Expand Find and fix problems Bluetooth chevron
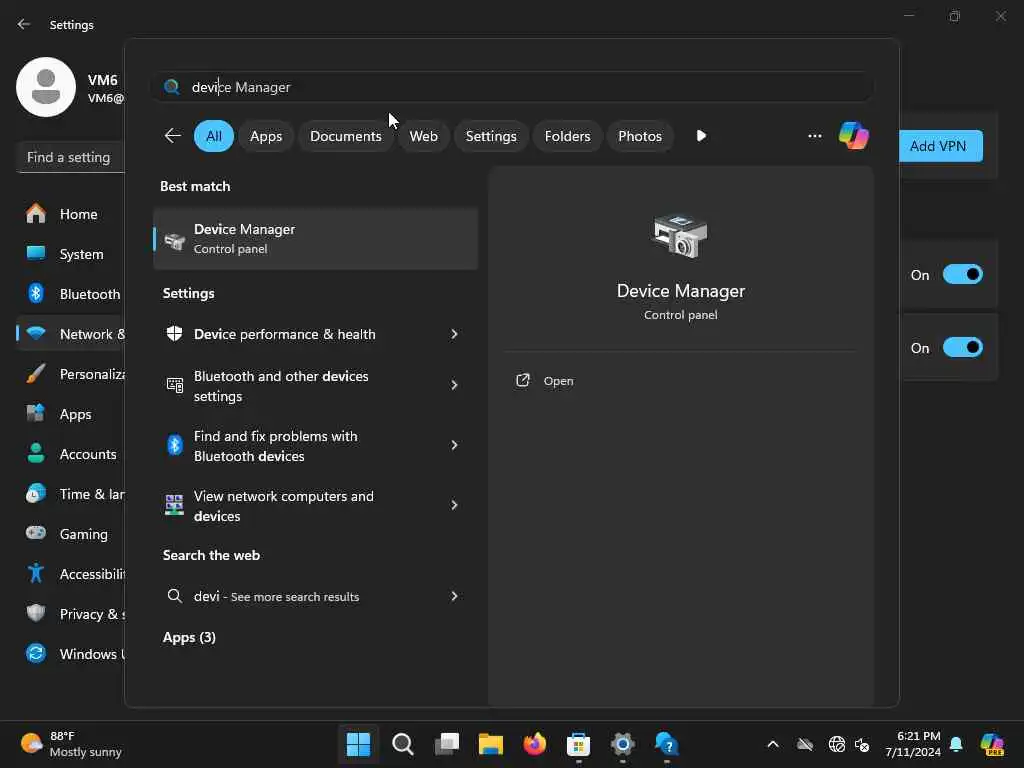The image size is (1024, 768). point(454,445)
